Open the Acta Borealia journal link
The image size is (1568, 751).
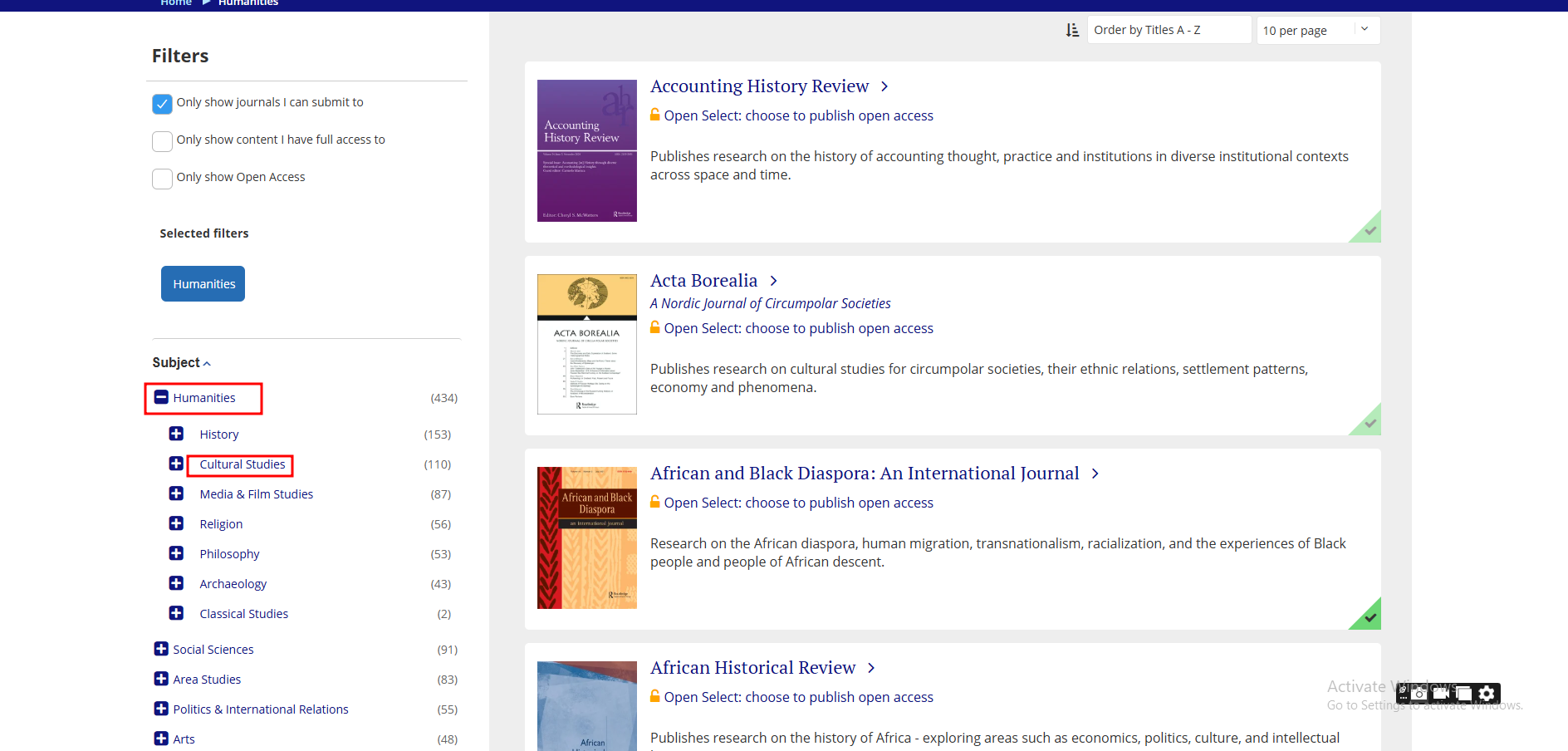703,281
